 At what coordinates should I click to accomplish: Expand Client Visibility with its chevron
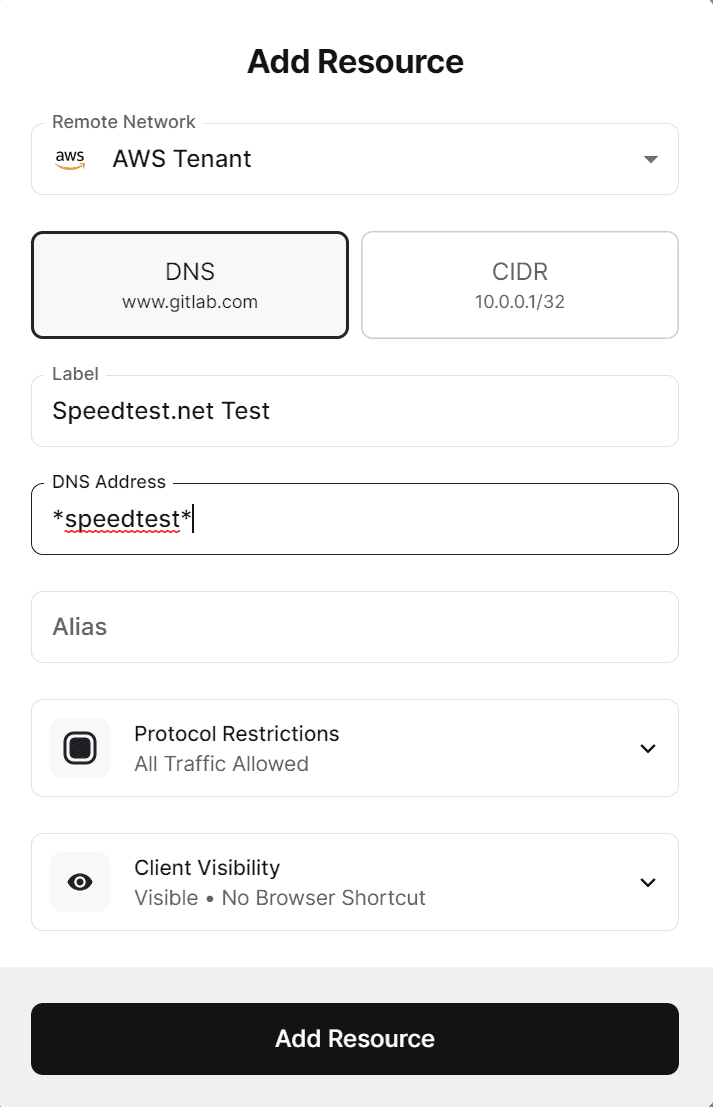click(648, 882)
